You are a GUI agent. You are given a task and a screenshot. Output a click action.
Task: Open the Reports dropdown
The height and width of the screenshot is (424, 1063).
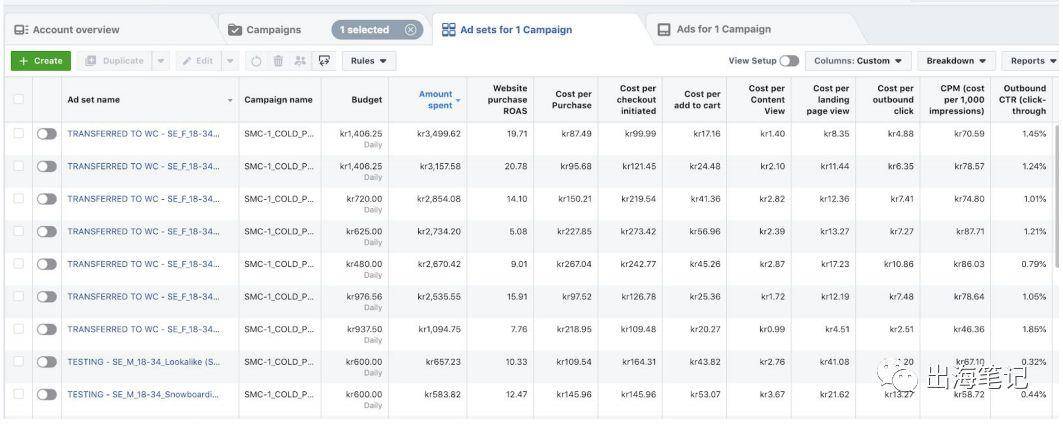(1032, 60)
